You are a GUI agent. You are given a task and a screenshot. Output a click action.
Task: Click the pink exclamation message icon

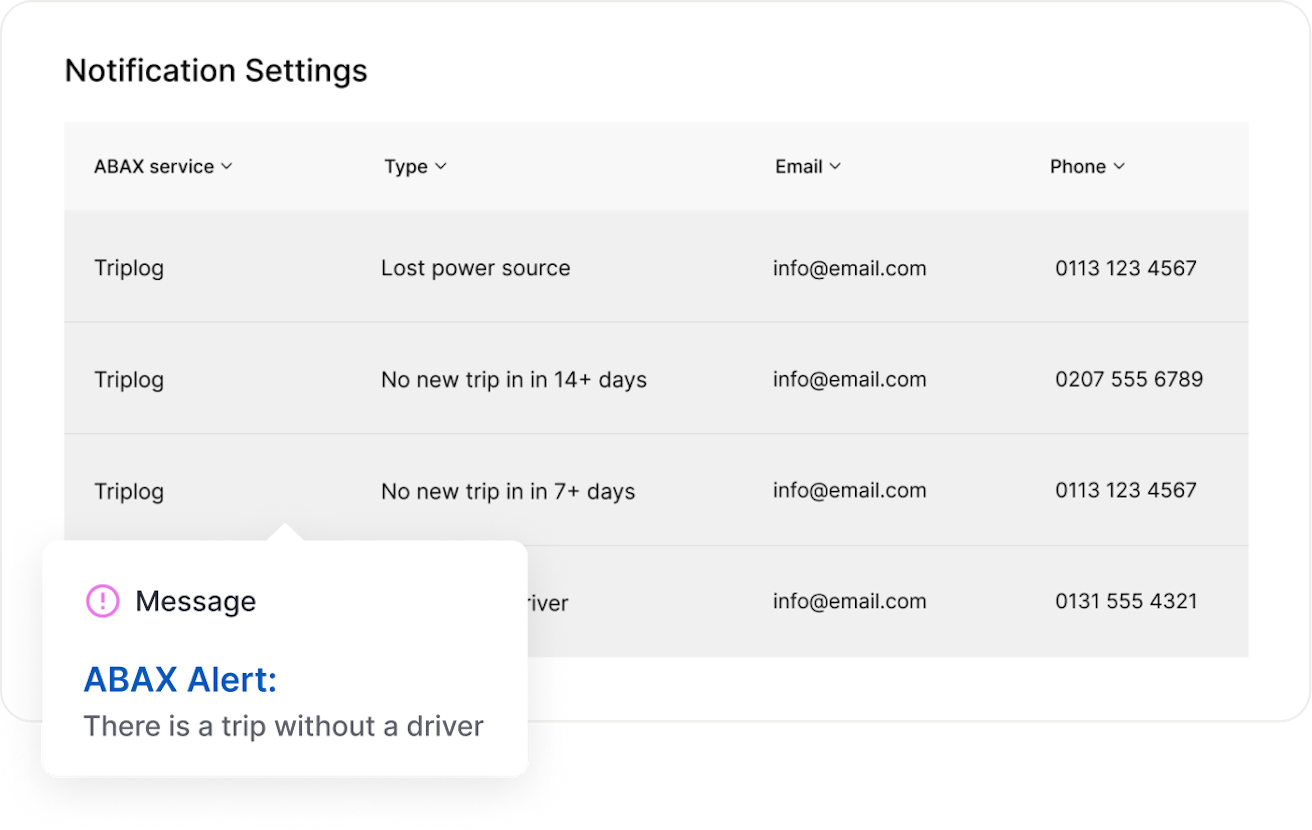(102, 601)
